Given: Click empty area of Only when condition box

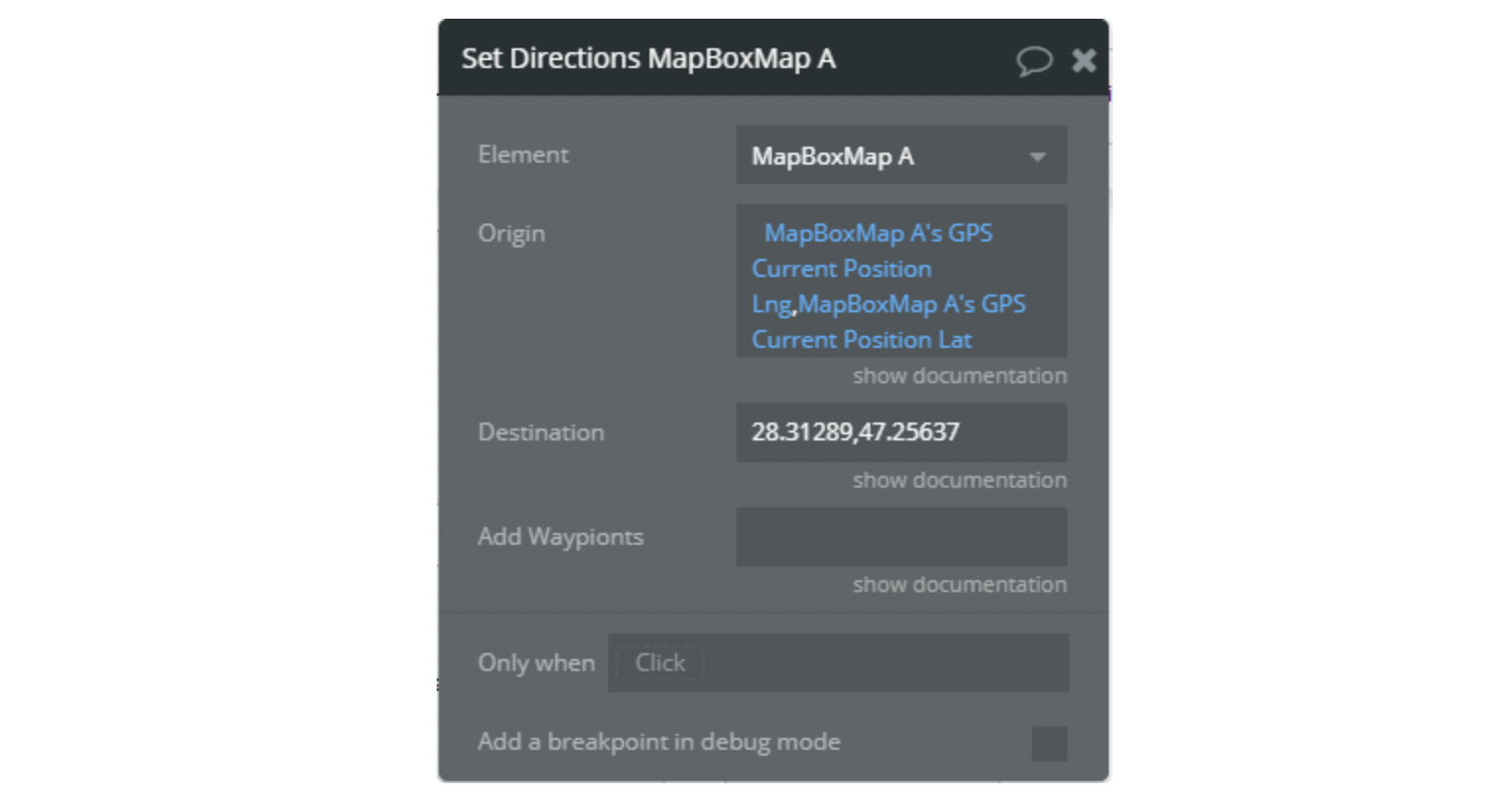Looking at the screenshot, I should [887, 663].
